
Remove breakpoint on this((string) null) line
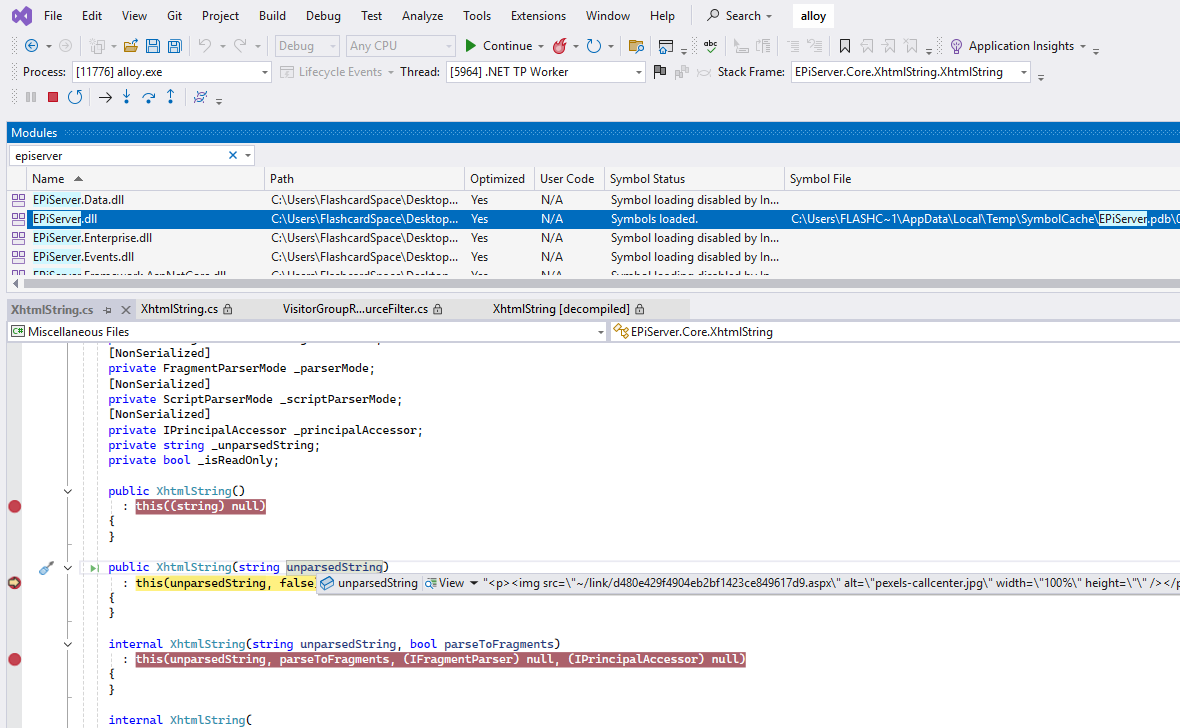(x=14, y=506)
